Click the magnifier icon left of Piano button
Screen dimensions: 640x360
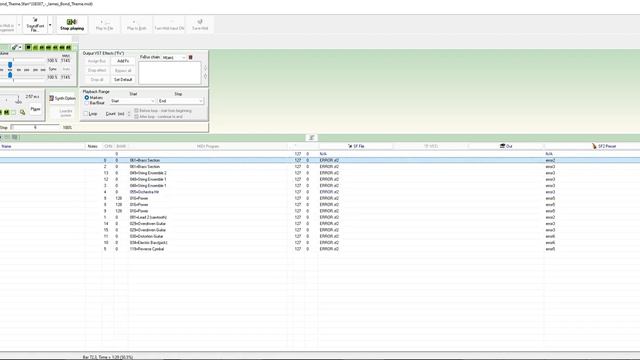tap(22, 112)
